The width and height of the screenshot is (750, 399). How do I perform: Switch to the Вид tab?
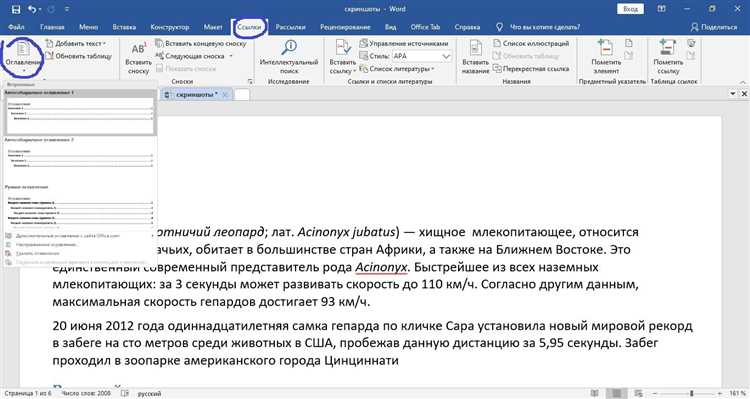coord(390,27)
